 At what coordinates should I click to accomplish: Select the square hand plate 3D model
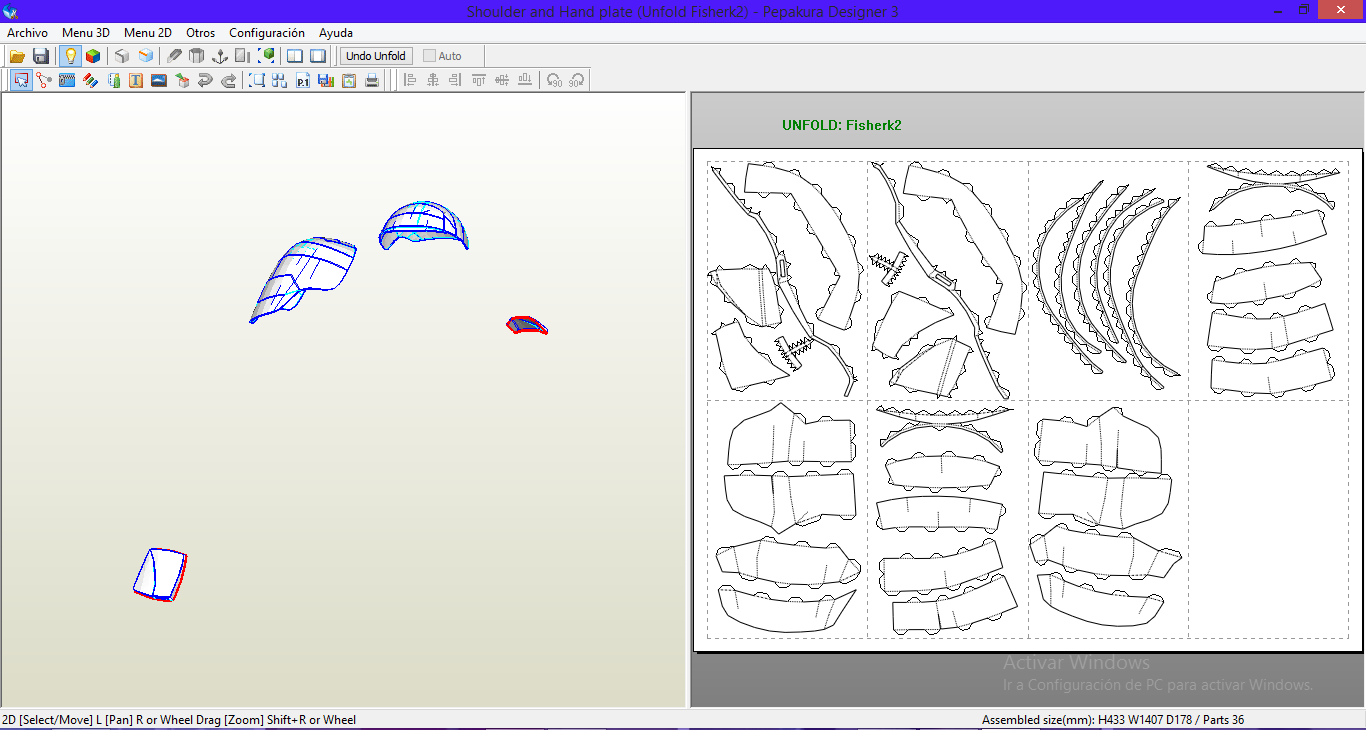[161, 574]
